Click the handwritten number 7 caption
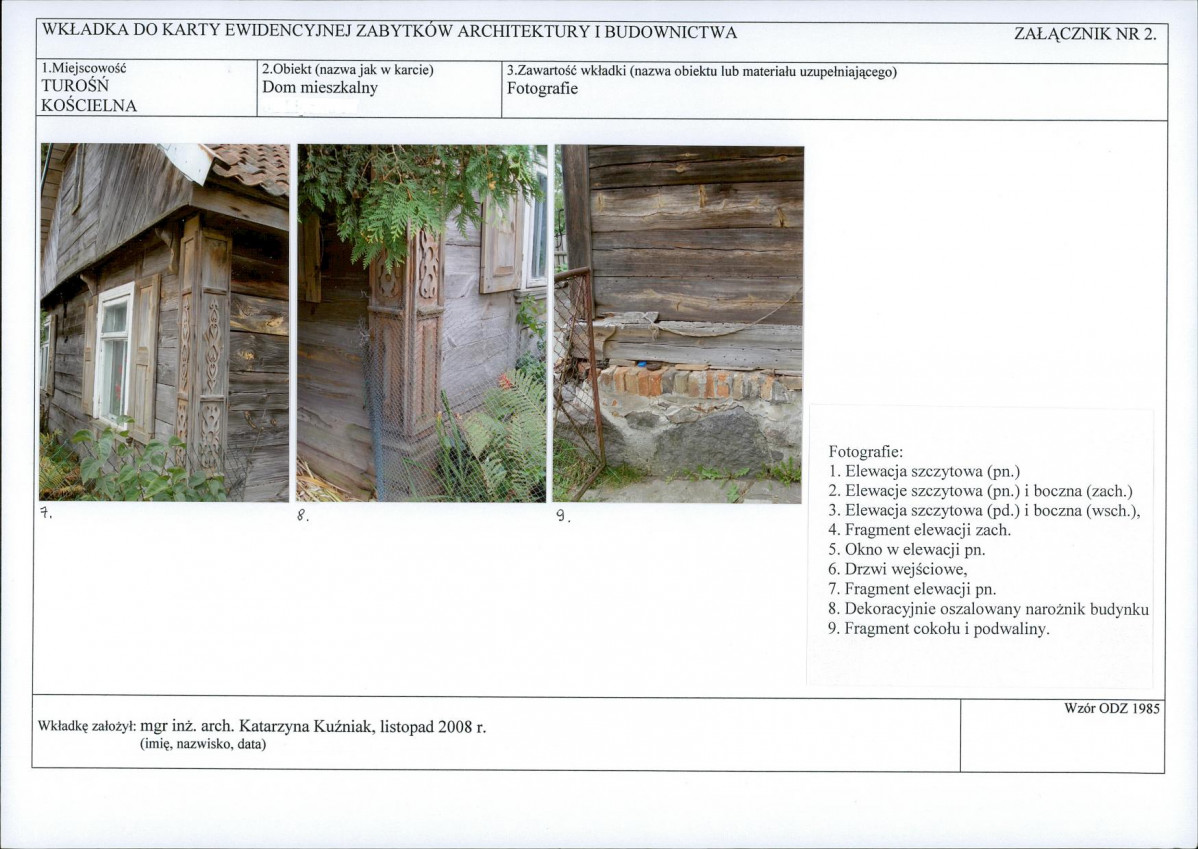This screenshot has width=1198, height=849. point(46,514)
